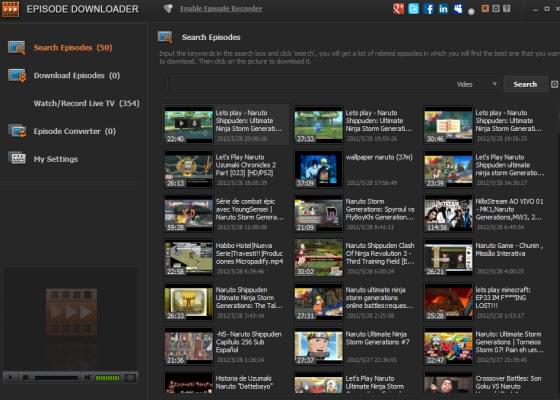Open the Capitulo 256 Sub Español thumbnail
This screenshot has width=560, height=400.
[x=189, y=346]
